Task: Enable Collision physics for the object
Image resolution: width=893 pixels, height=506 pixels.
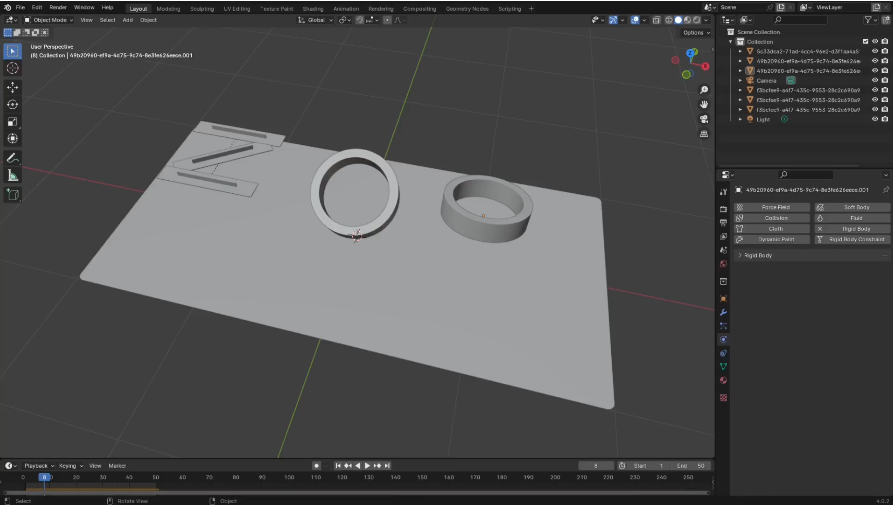Action: tap(772, 218)
